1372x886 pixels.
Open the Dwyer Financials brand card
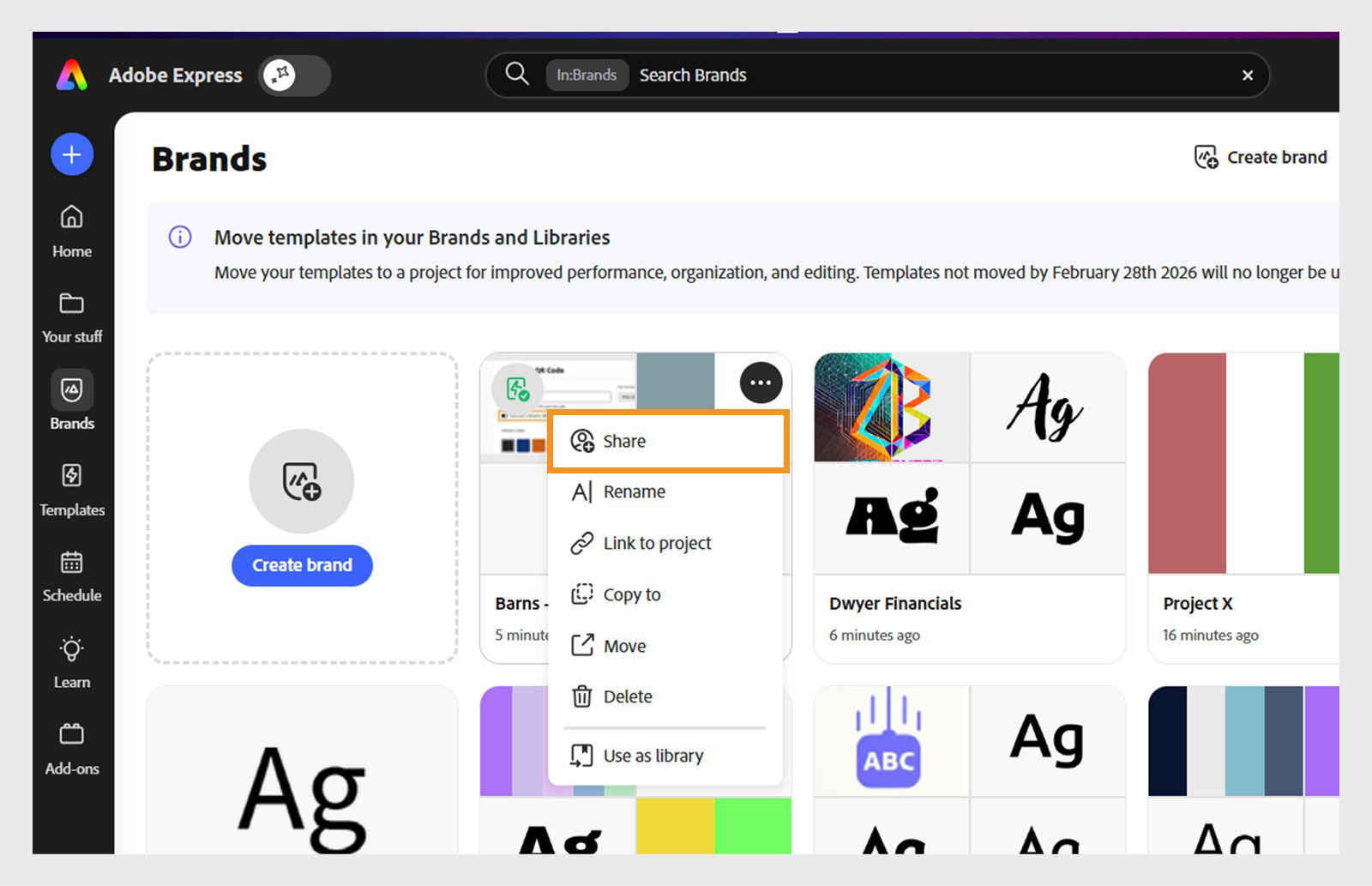coord(969,508)
